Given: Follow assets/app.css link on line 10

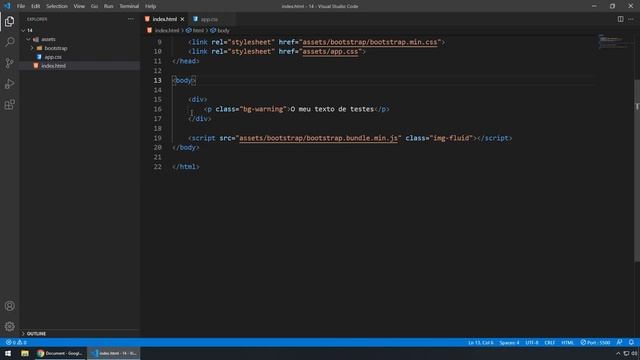Looking at the screenshot, I should point(330,52).
